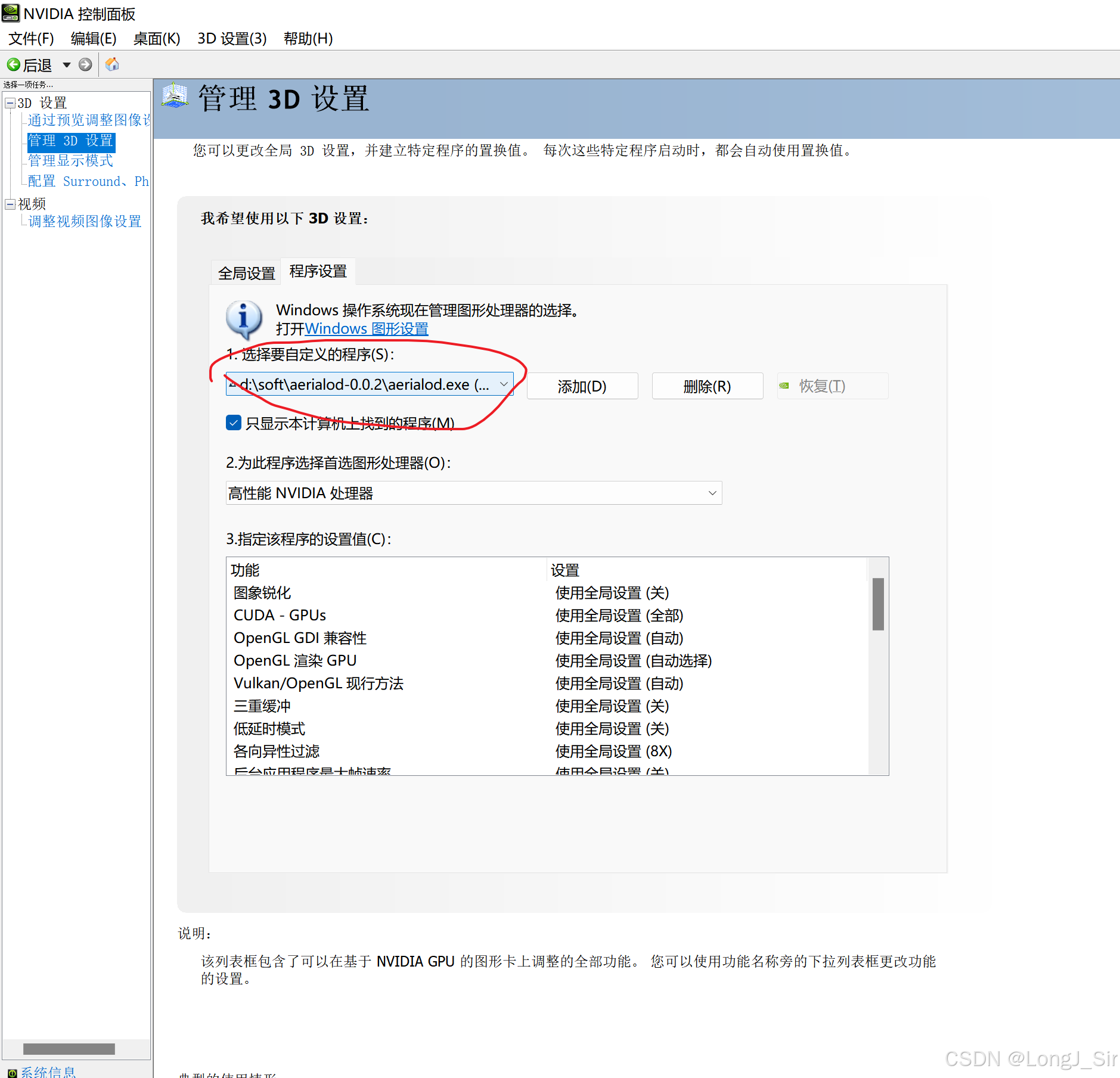1120x1078 pixels.
Task: Select 配置 Surround, PhysX in tree
Action: pyautogui.click(x=88, y=181)
